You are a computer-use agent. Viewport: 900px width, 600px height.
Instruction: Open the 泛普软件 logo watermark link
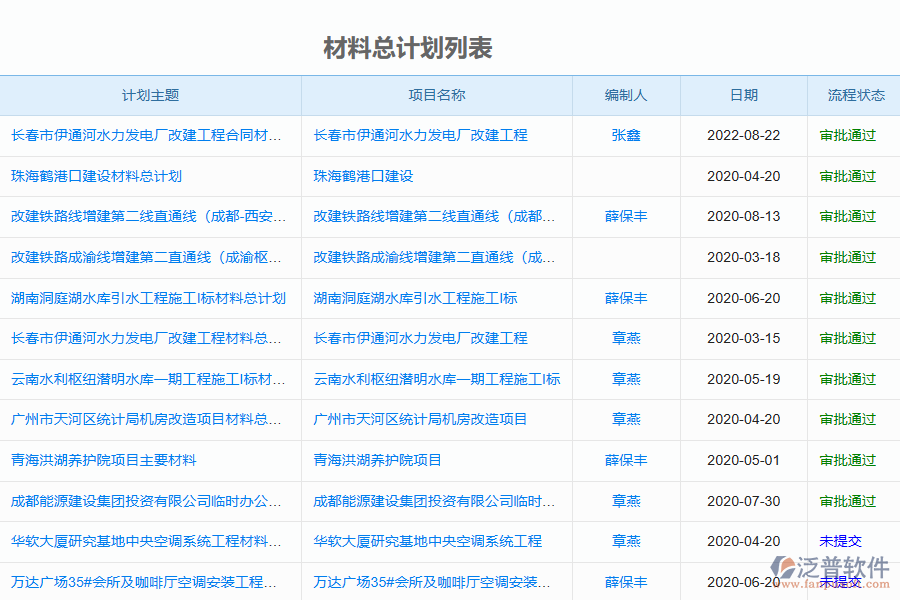click(x=833, y=567)
